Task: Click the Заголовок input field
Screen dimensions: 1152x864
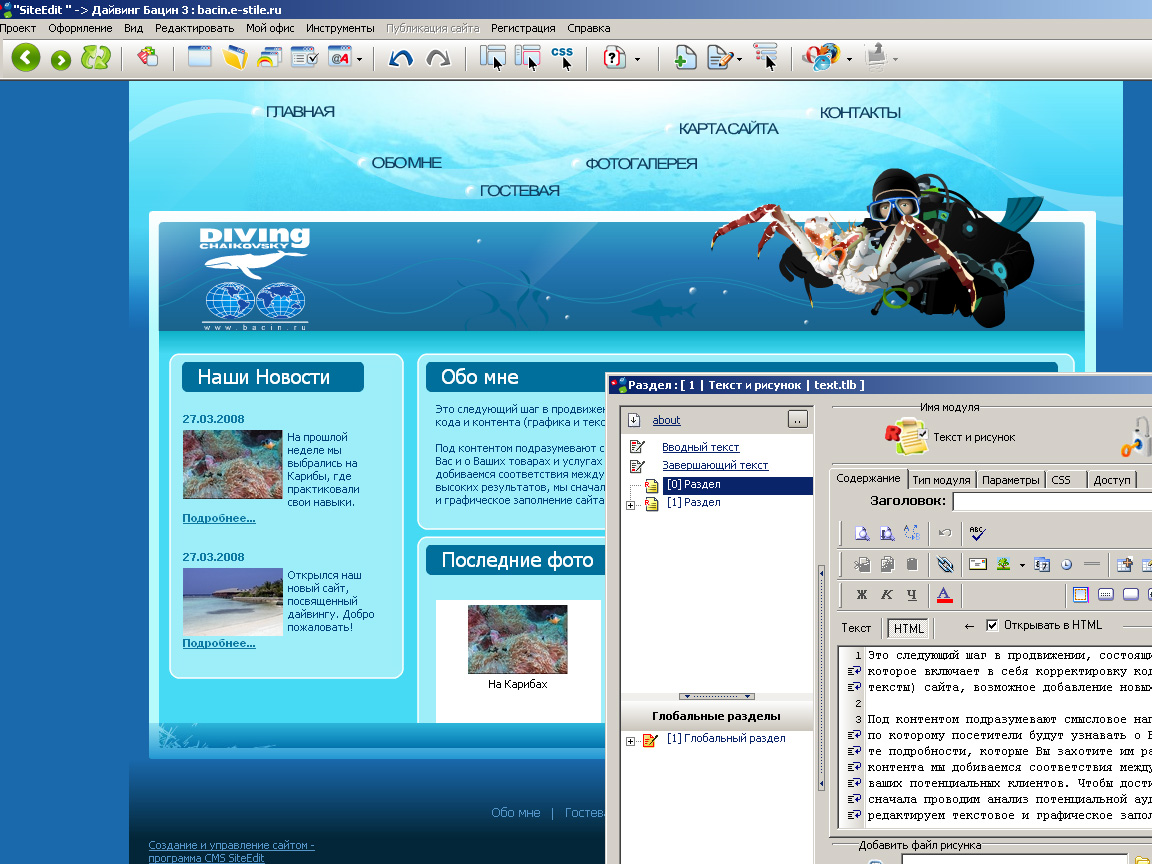Action: [1050, 501]
